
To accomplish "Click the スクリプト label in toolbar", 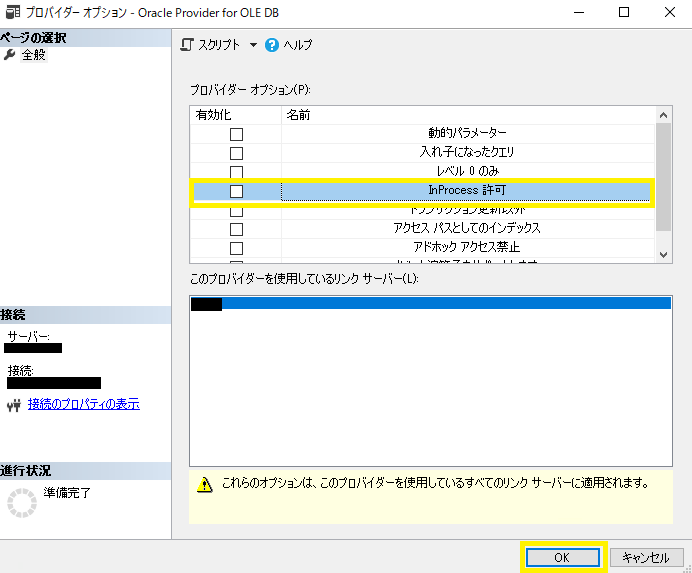I will (x=219, y=45).
